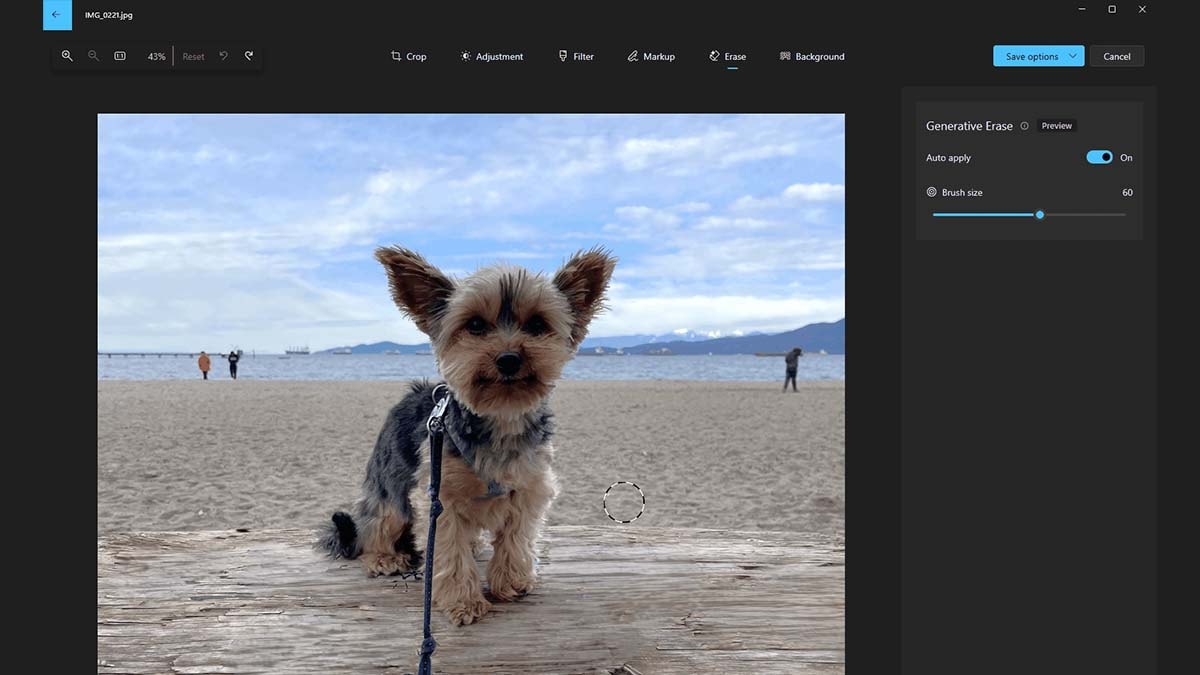Viewport: 1200px width, 675px height.
Task: Click the Generative Erase info icon
Action: pyautogui.click(x=1024, y=126)
